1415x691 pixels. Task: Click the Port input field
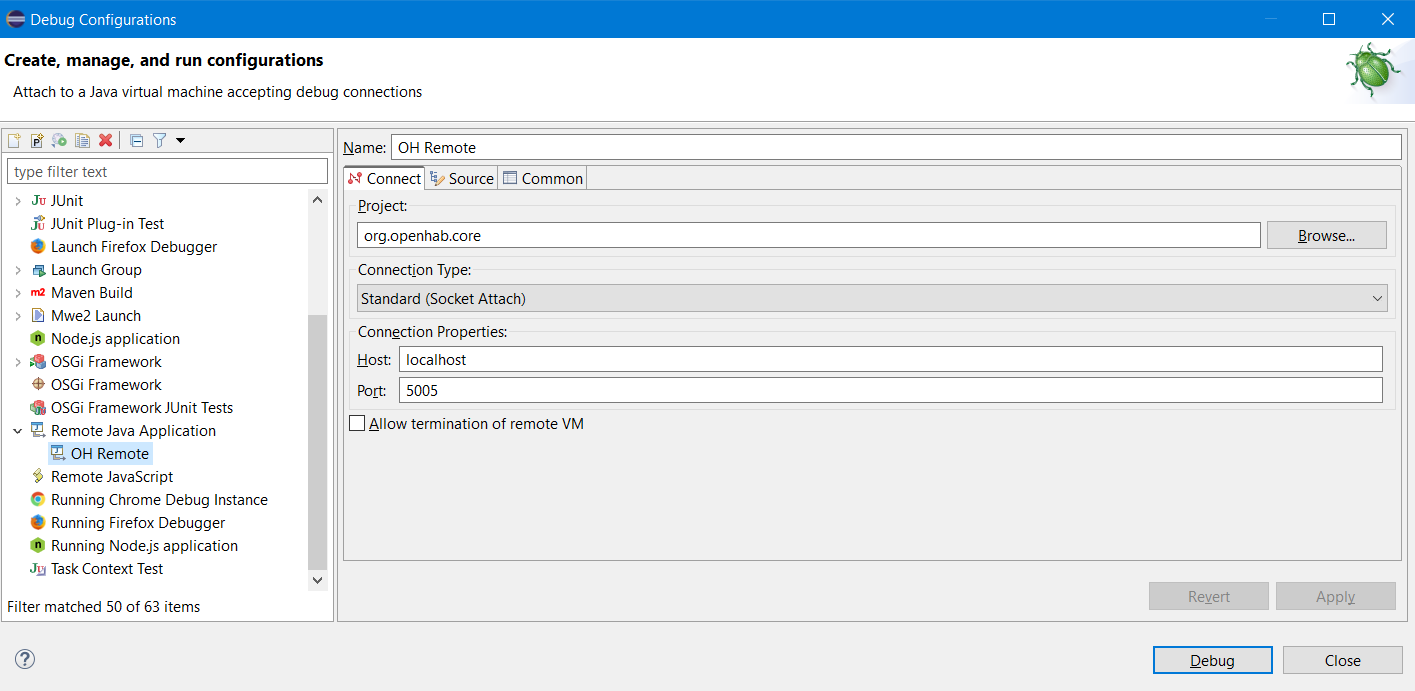pos(890,390)
